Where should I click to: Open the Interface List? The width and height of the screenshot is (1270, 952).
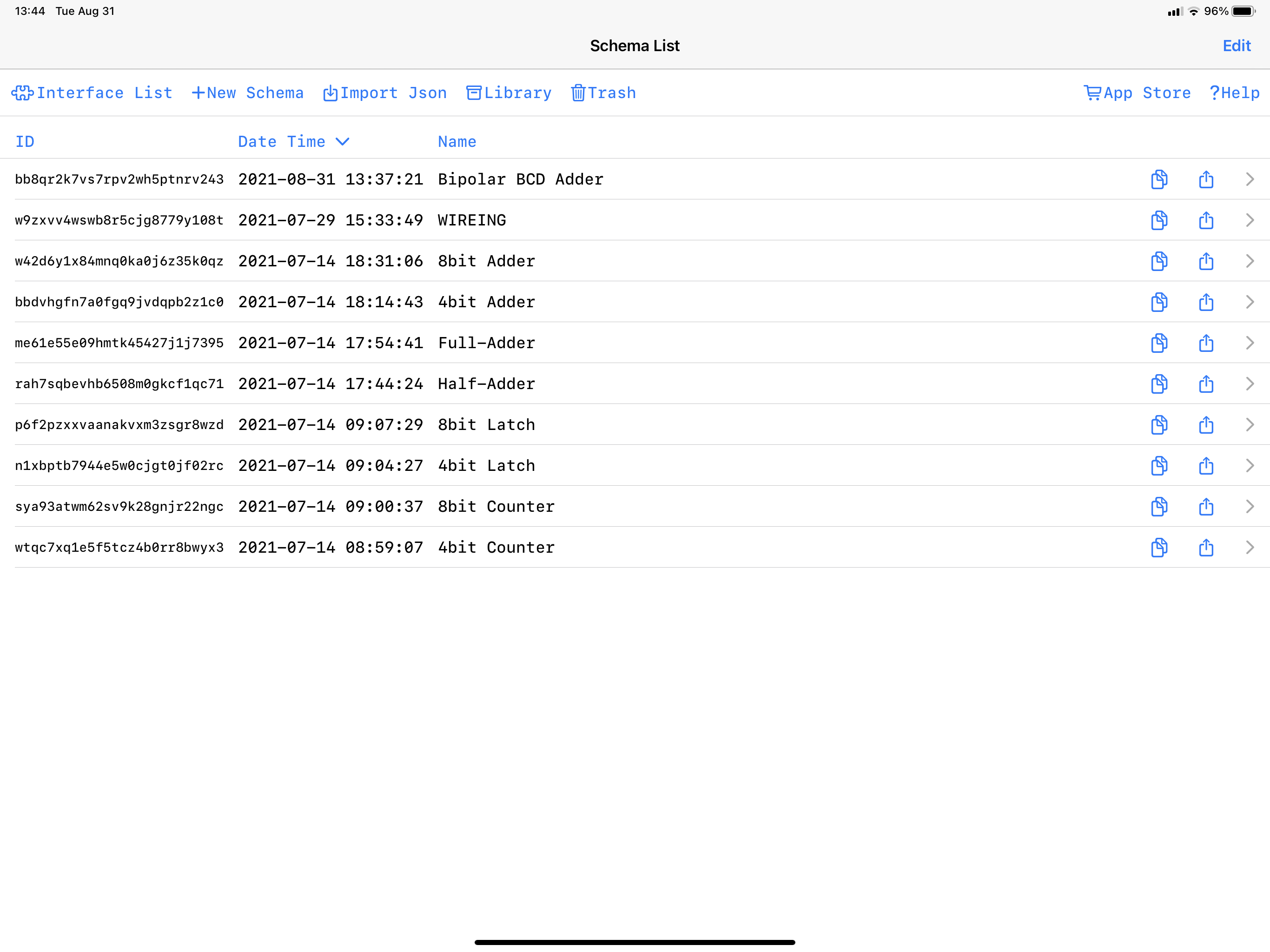click(x=92, y=93)
